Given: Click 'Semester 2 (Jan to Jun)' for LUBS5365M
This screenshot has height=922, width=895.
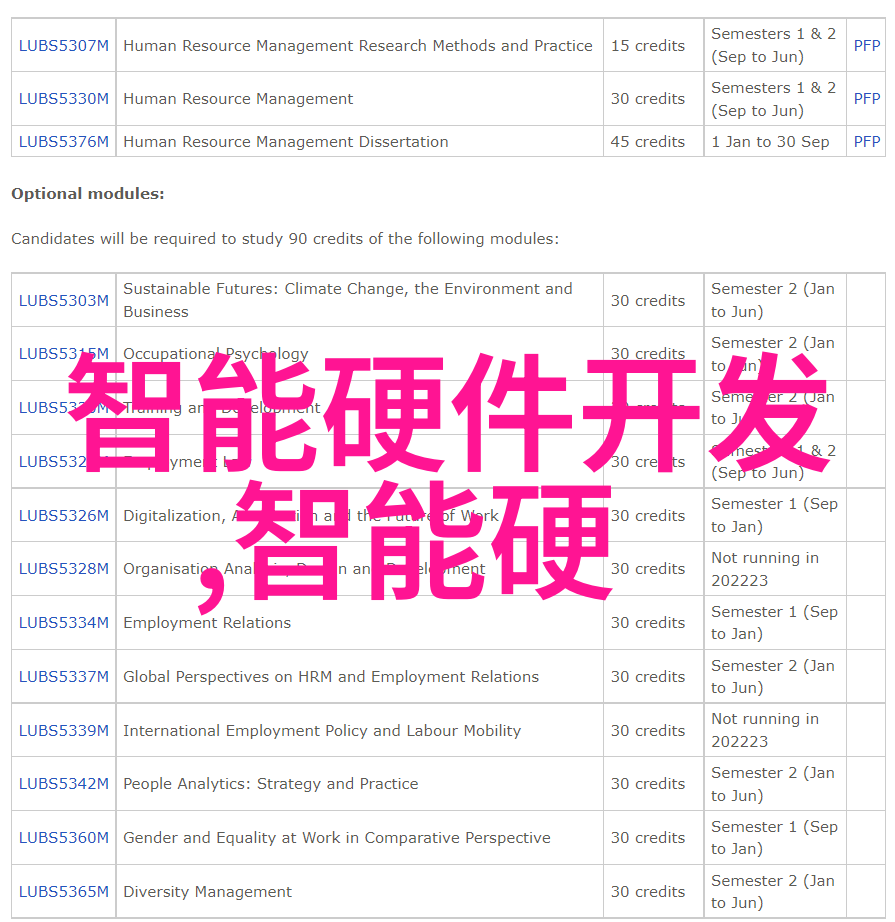Looking at the screenshot, I should 773,891.
